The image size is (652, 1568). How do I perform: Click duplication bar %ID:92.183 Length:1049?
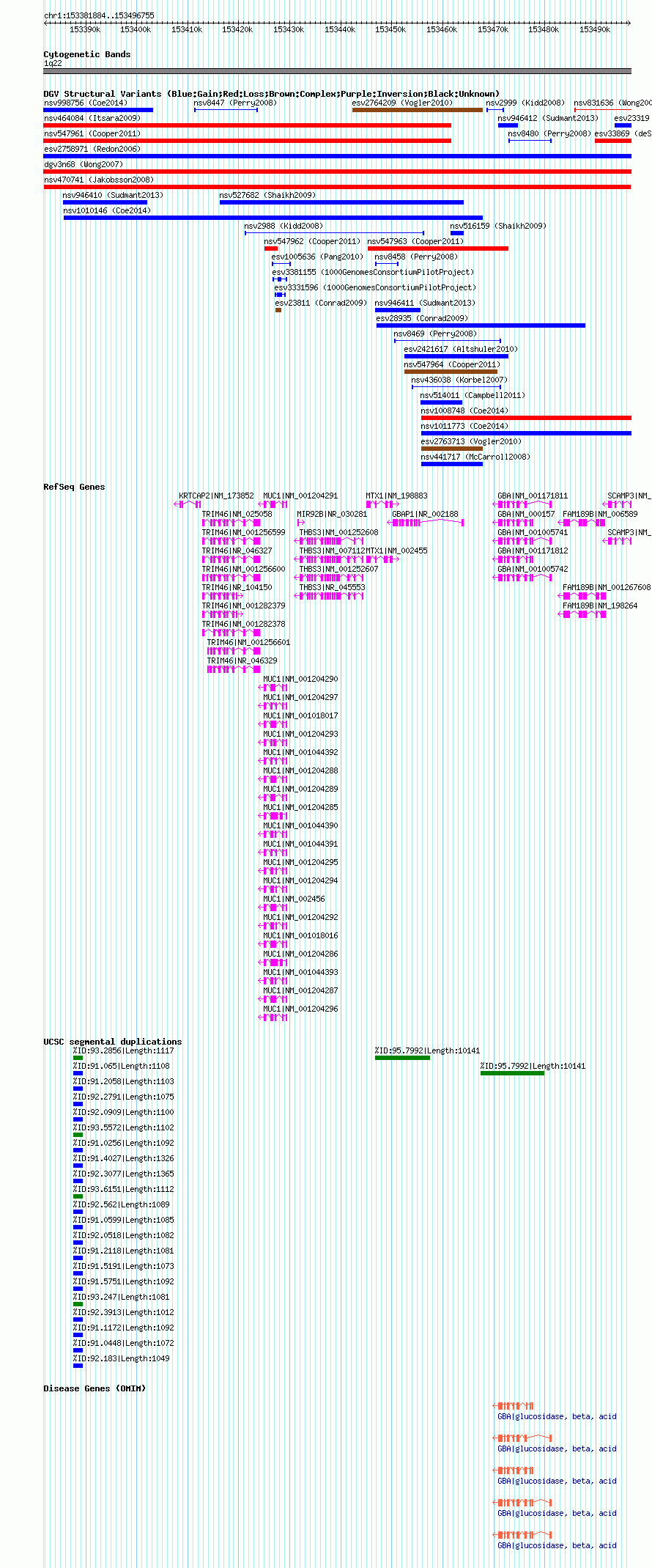78,1366
